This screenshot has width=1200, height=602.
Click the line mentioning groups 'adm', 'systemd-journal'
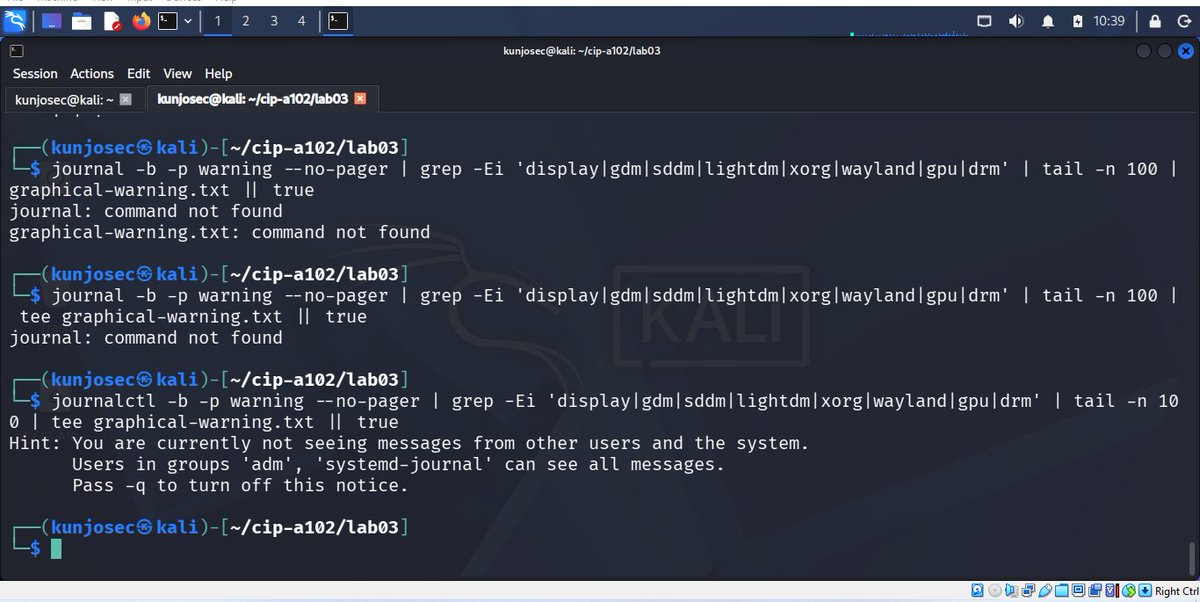(x=398, y=464)
